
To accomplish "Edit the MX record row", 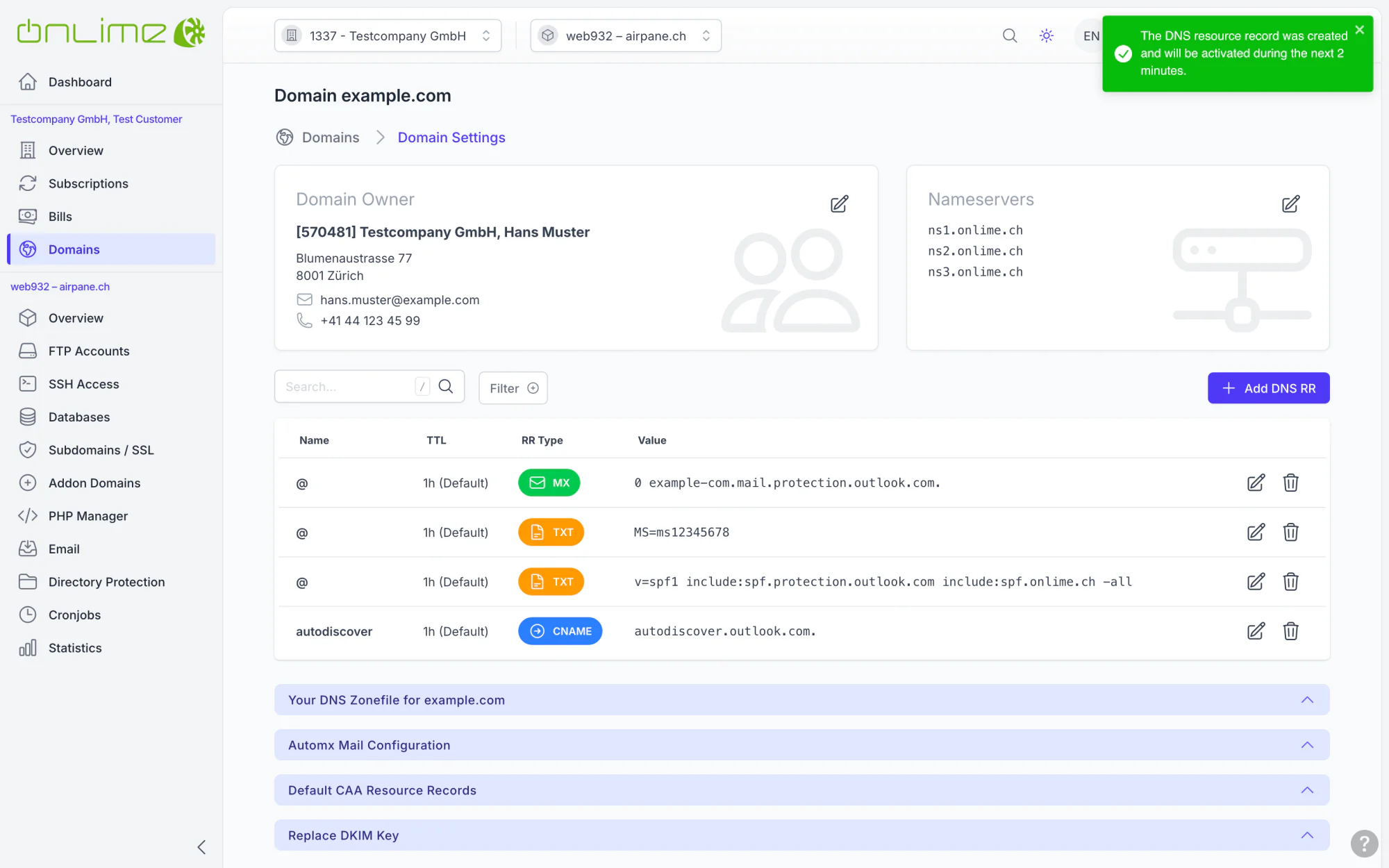I will pyautogui.click(x=1256, y=483).
